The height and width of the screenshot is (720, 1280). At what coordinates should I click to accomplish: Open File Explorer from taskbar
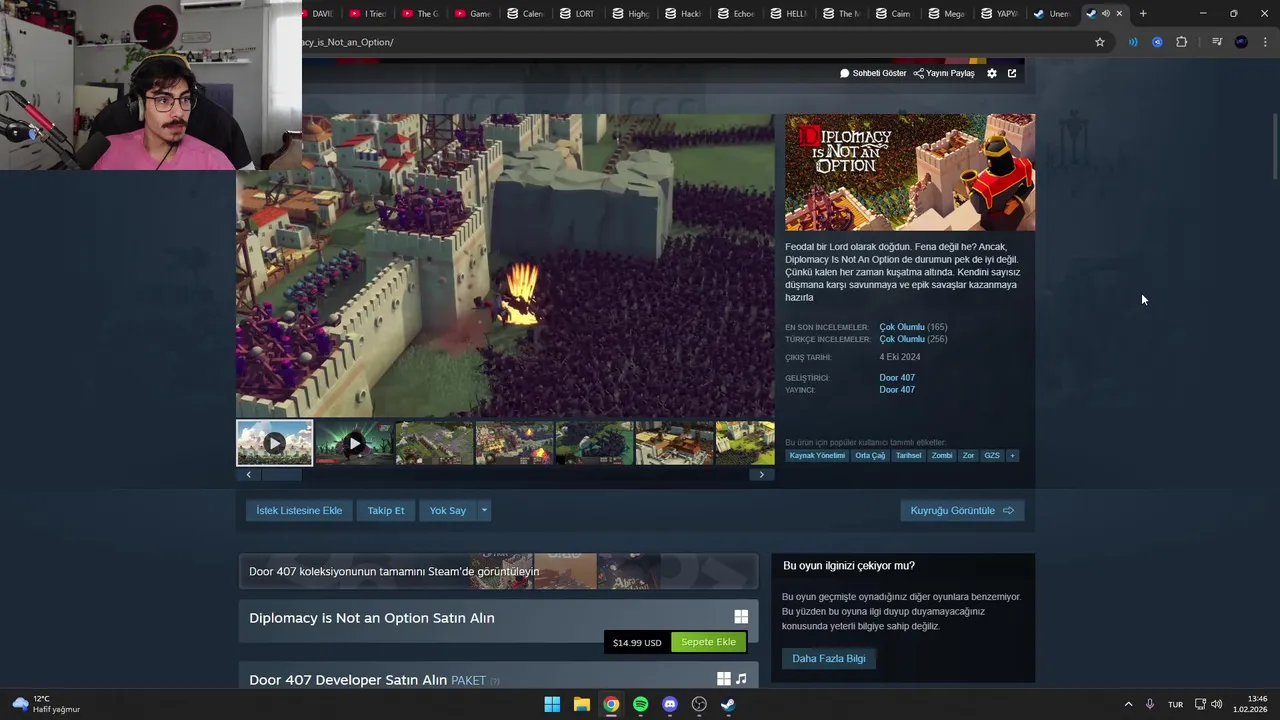[x=581, y=704]
